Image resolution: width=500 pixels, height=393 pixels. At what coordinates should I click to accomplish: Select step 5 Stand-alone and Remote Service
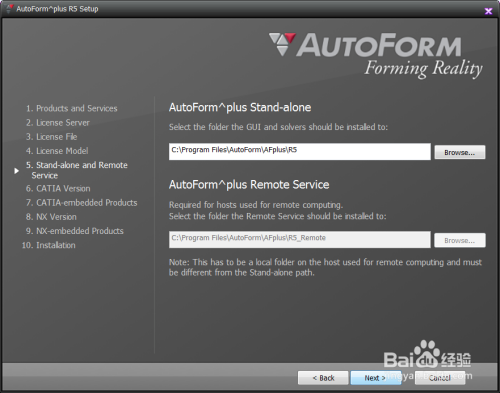(x=77, y=170)
